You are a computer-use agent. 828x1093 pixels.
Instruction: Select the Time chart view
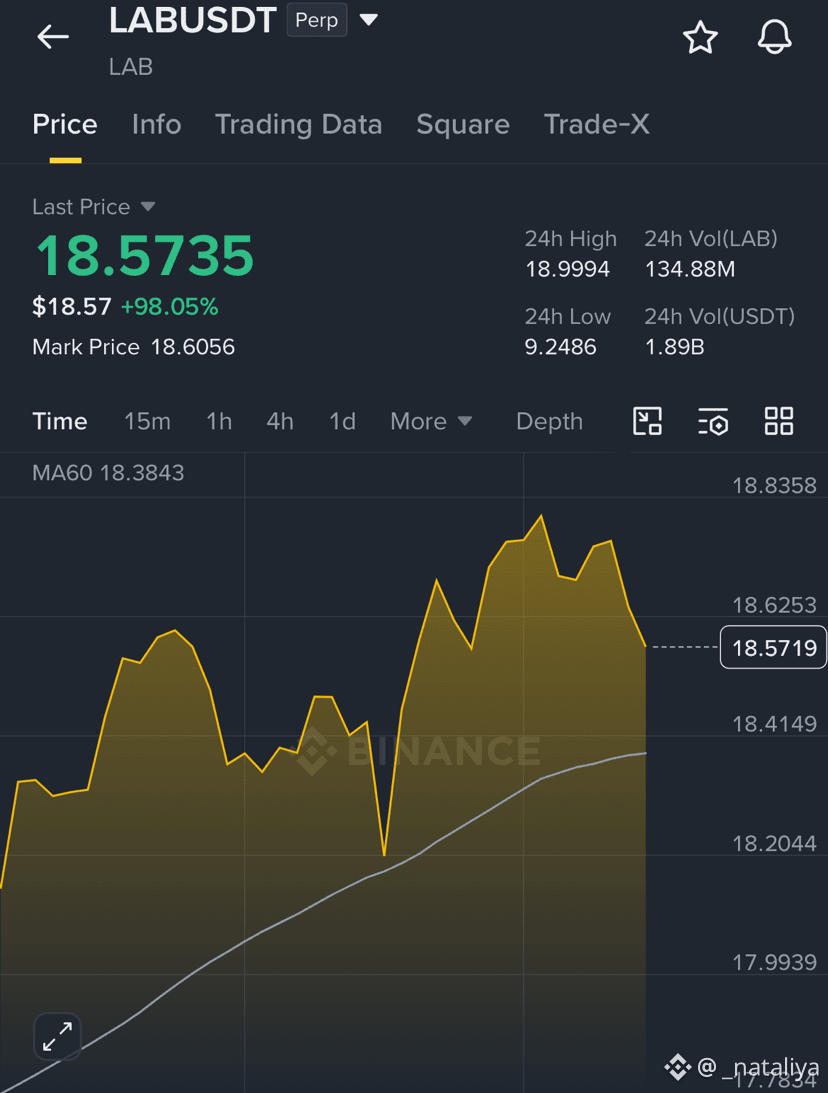point(59,421)
